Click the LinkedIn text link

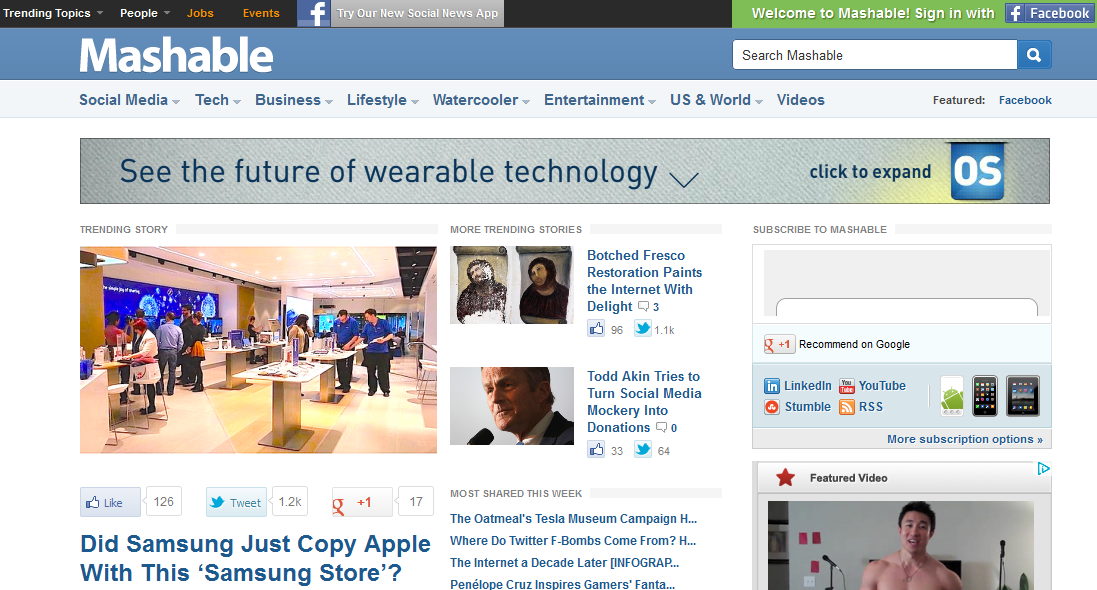[x=807, y=386]
